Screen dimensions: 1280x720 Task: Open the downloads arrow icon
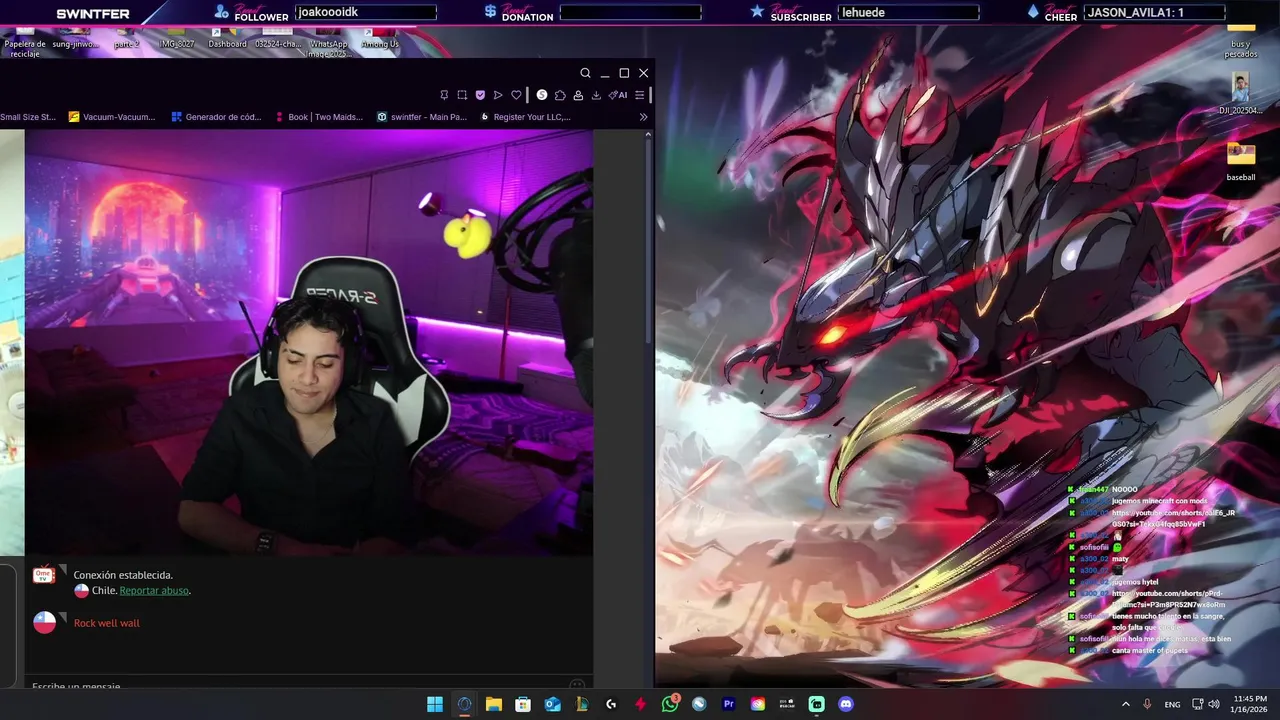point(596,95)
